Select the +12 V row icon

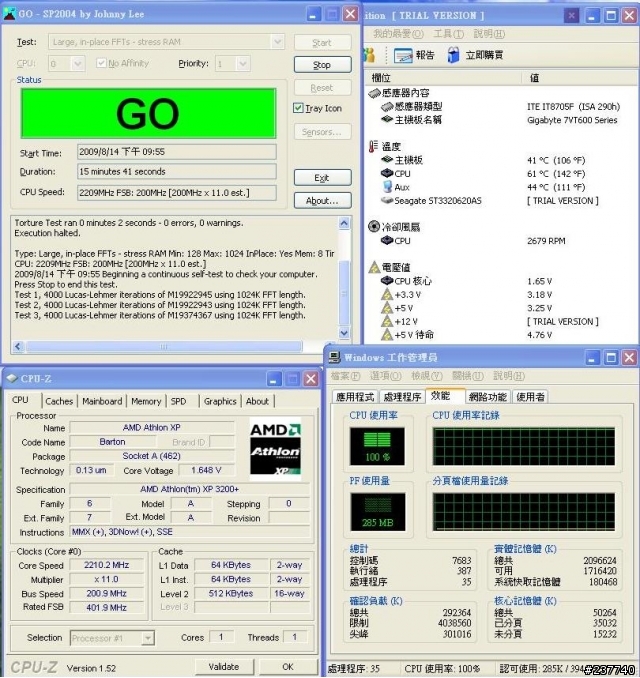387,321
